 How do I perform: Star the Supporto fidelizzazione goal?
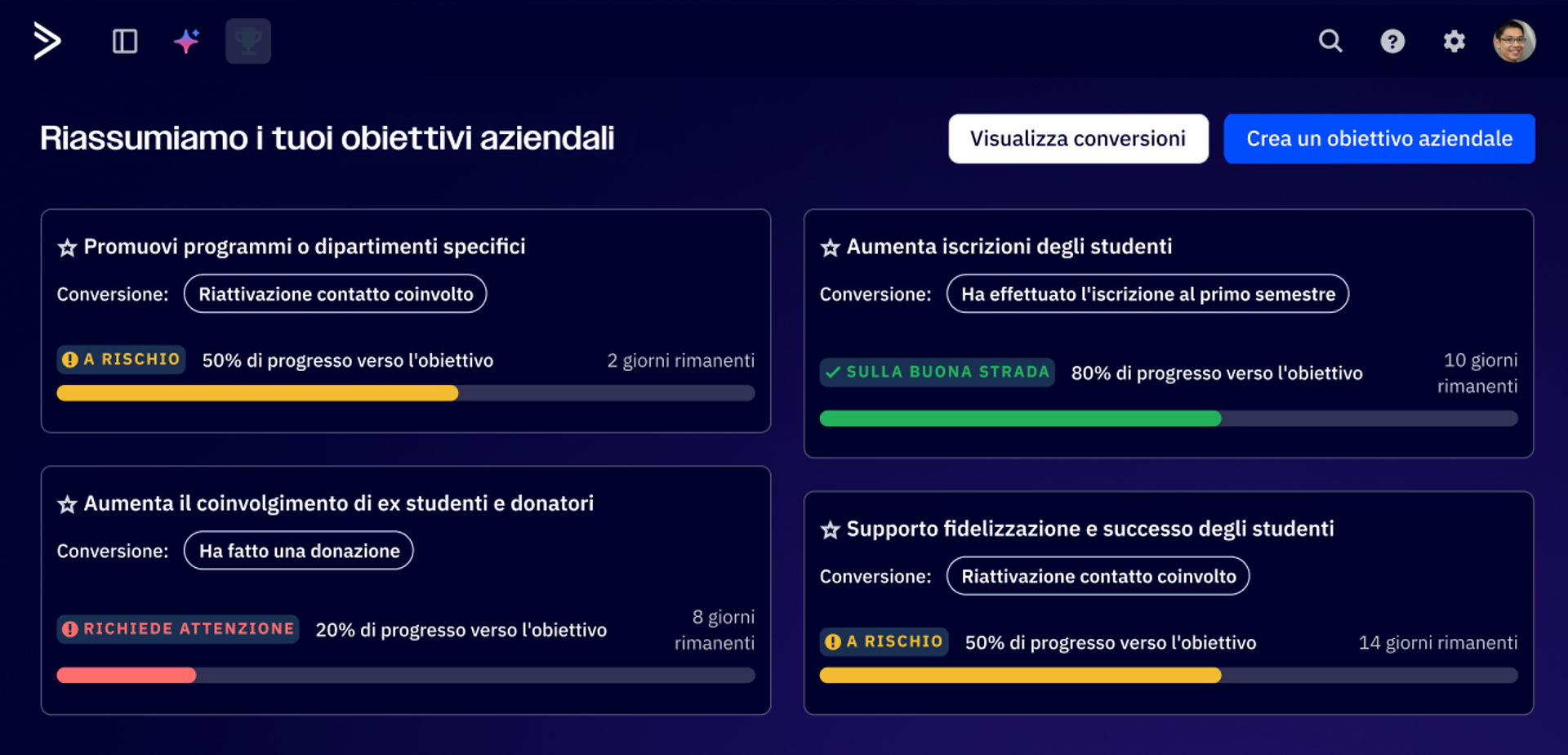coord(830,529)
